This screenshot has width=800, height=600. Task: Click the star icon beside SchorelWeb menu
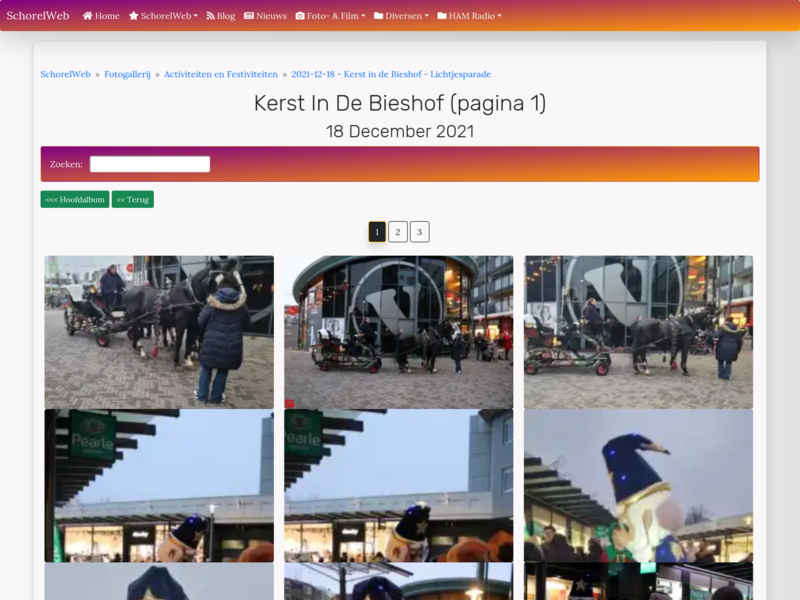tap(134, 16)
